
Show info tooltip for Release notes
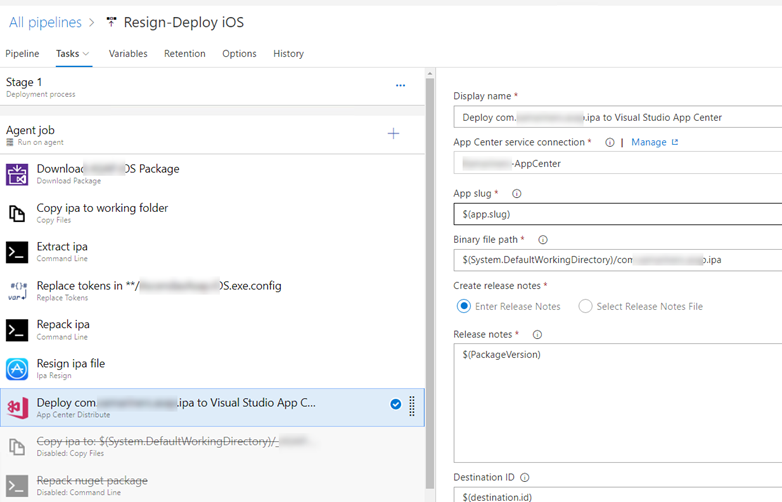click(537, 335)
